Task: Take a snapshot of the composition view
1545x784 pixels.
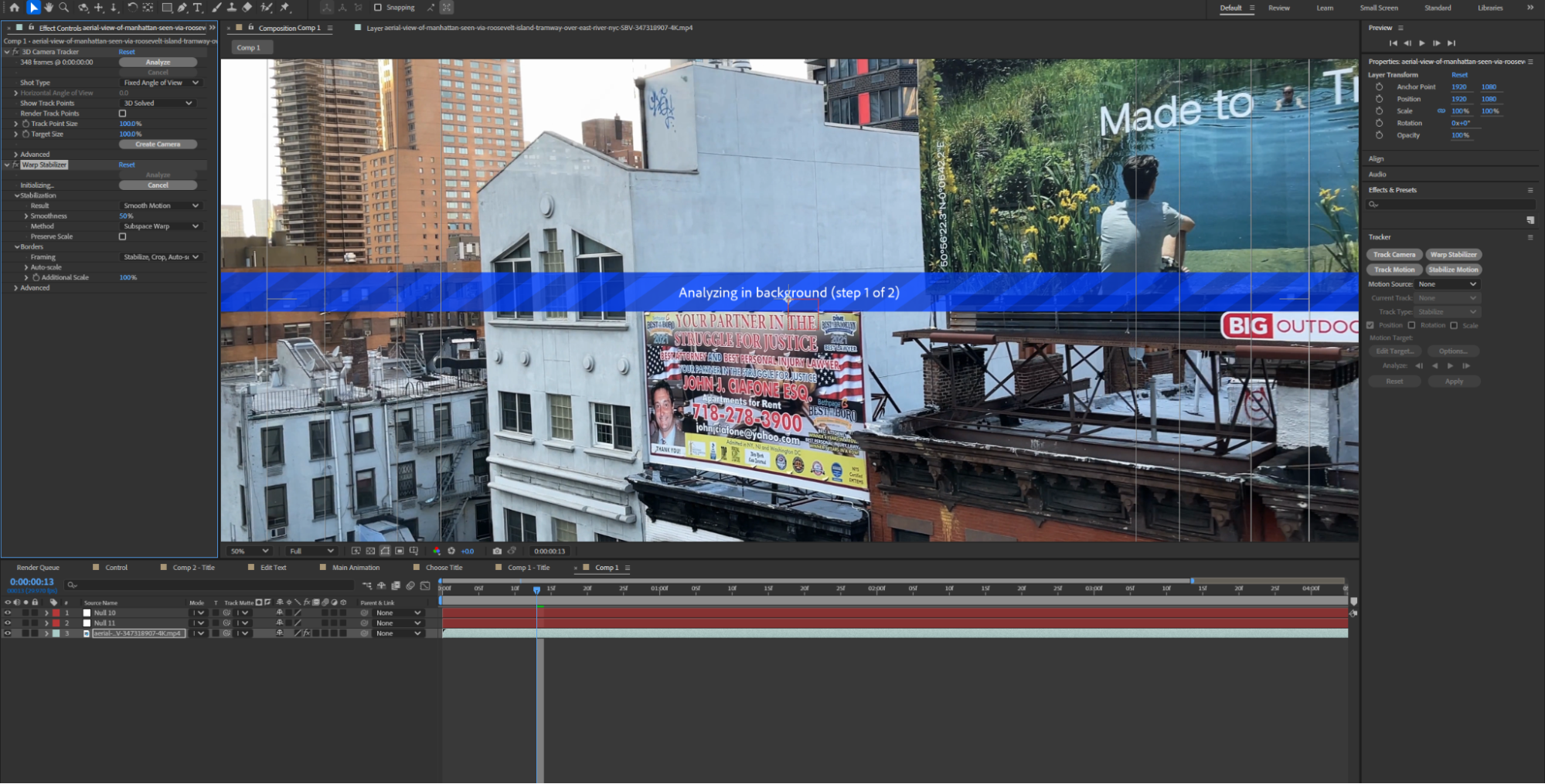Action: 497,552
